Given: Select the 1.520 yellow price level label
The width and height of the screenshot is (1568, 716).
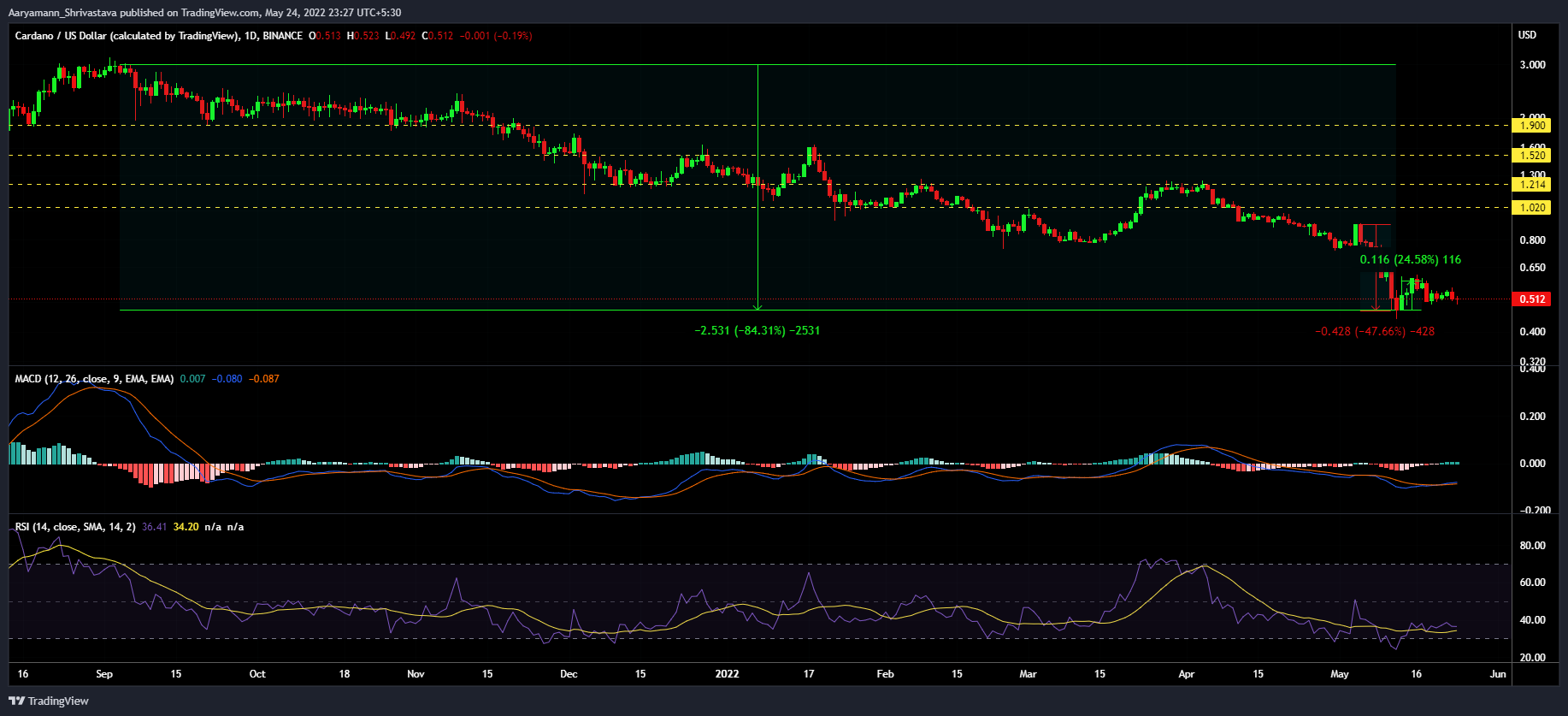Looking at the screenshot, I should click(x=1531, y=156).
